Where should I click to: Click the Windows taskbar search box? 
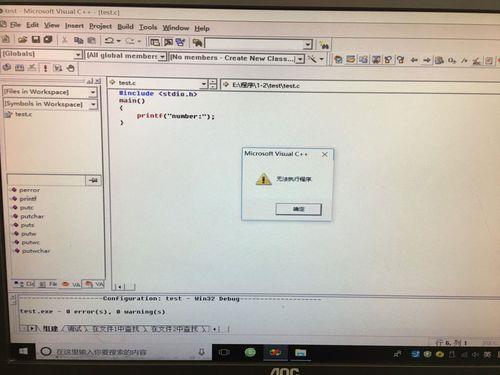pyautogui.click(x=123, y=352)
